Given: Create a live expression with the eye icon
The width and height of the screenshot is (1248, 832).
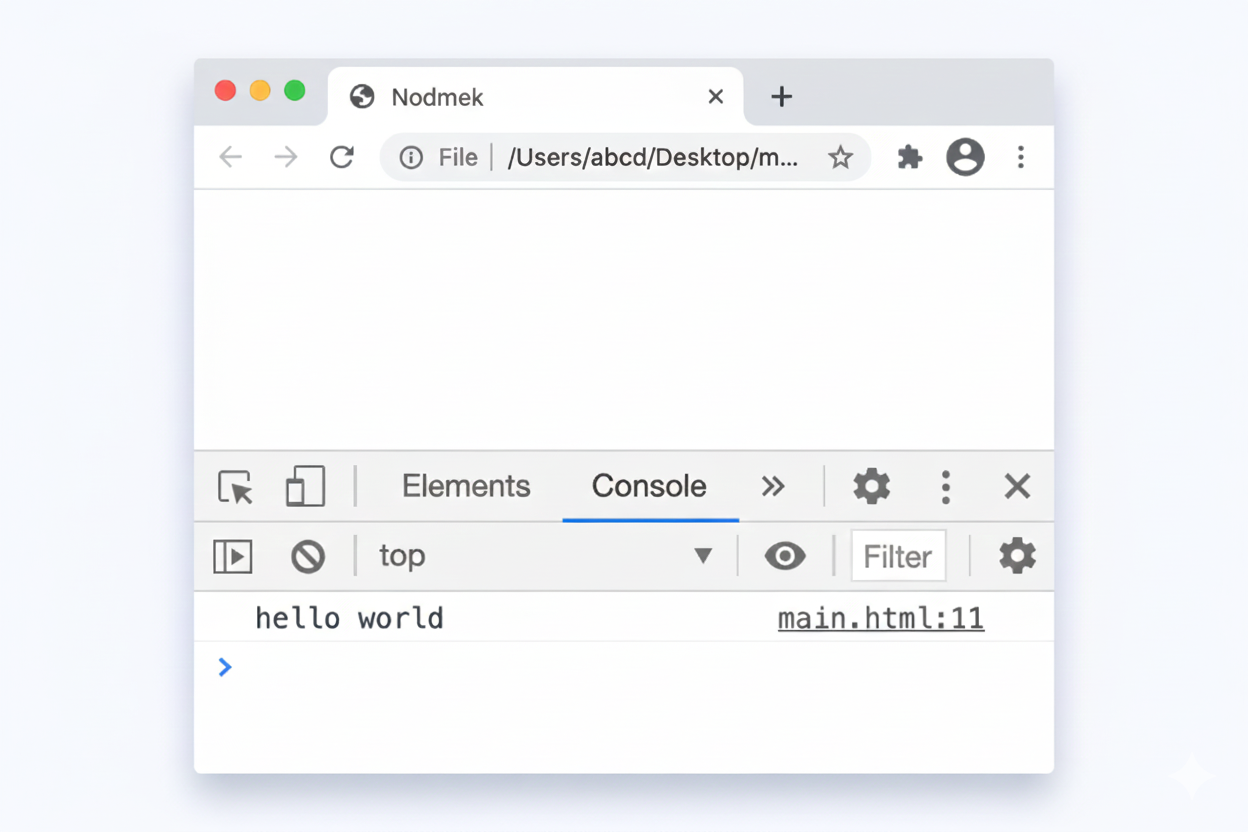Looking at the screenshot, I should (x=785, y=556).
